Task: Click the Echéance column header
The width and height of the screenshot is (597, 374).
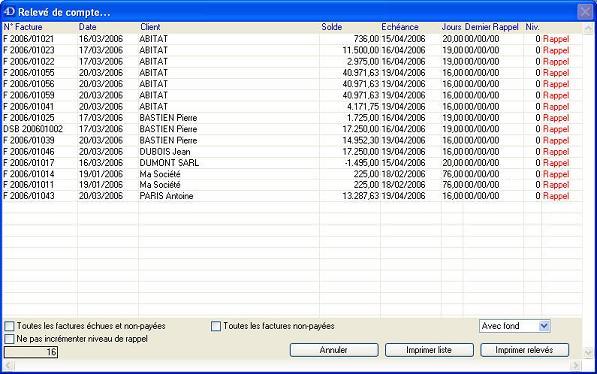Action: click(400, 27)
